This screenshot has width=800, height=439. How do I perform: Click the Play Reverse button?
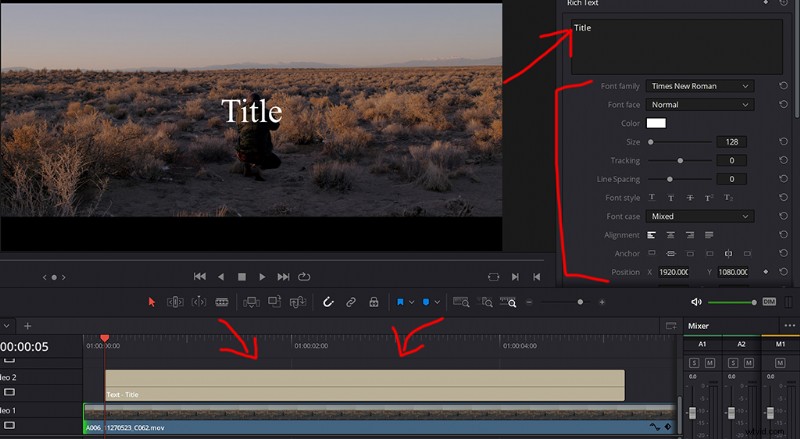pyautogui.click(x=221, y=277)
